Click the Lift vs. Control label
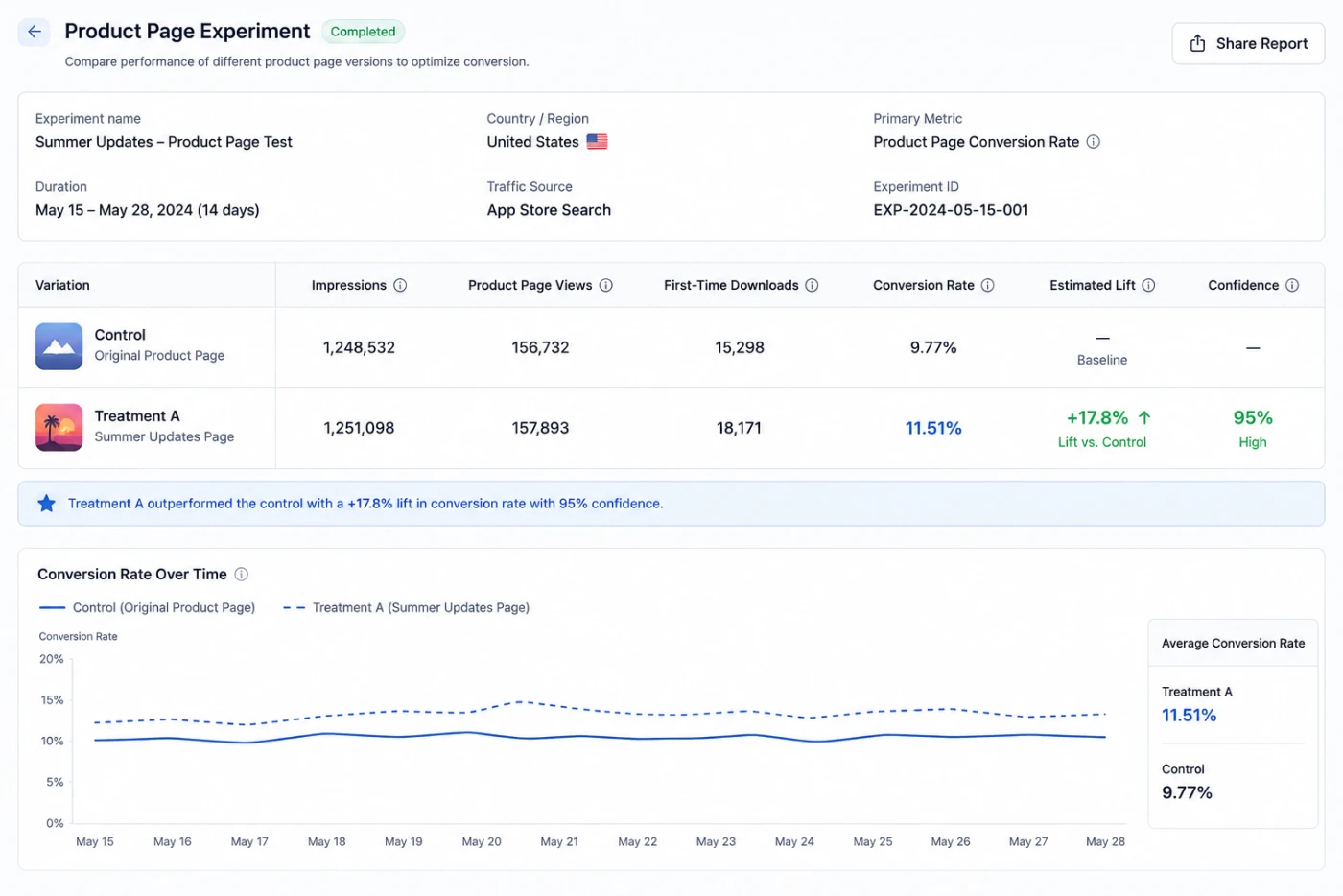Screen dimensions: 1343x896 point(1102,442)
